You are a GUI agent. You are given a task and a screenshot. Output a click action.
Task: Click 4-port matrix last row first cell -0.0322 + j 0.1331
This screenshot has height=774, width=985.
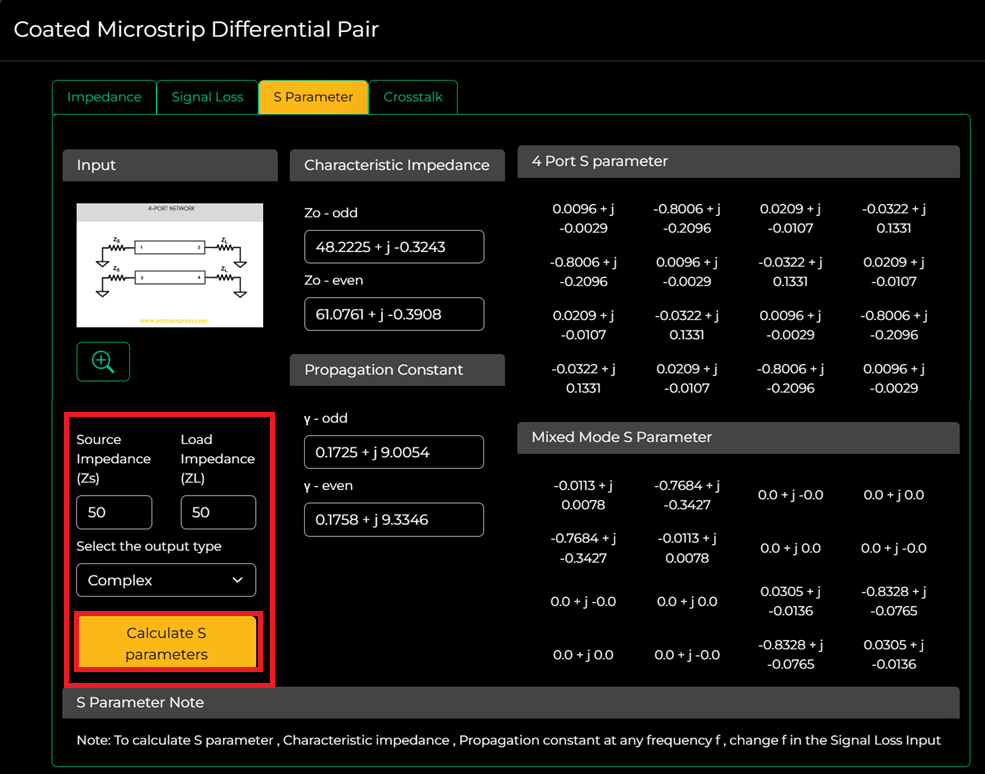tap(584, 379)
